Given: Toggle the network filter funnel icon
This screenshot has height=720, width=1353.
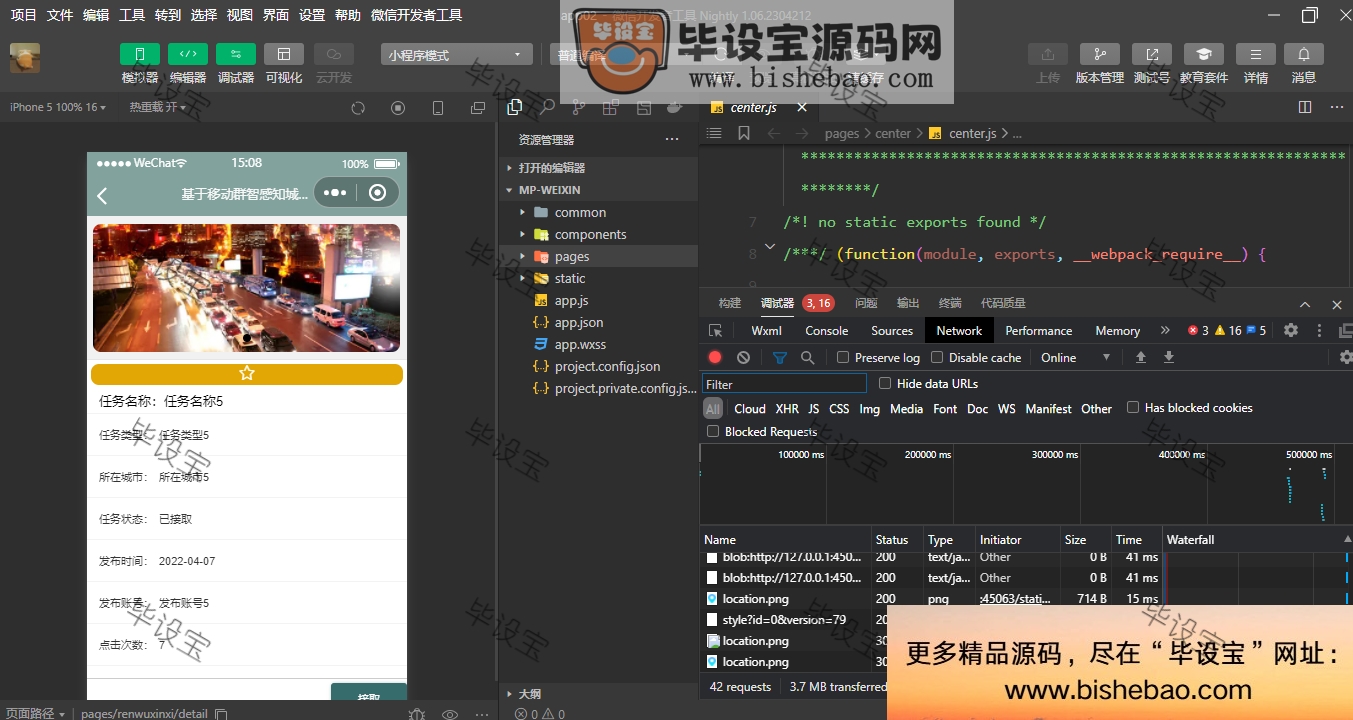Looking at the screenshot, I should click(780, 357).
